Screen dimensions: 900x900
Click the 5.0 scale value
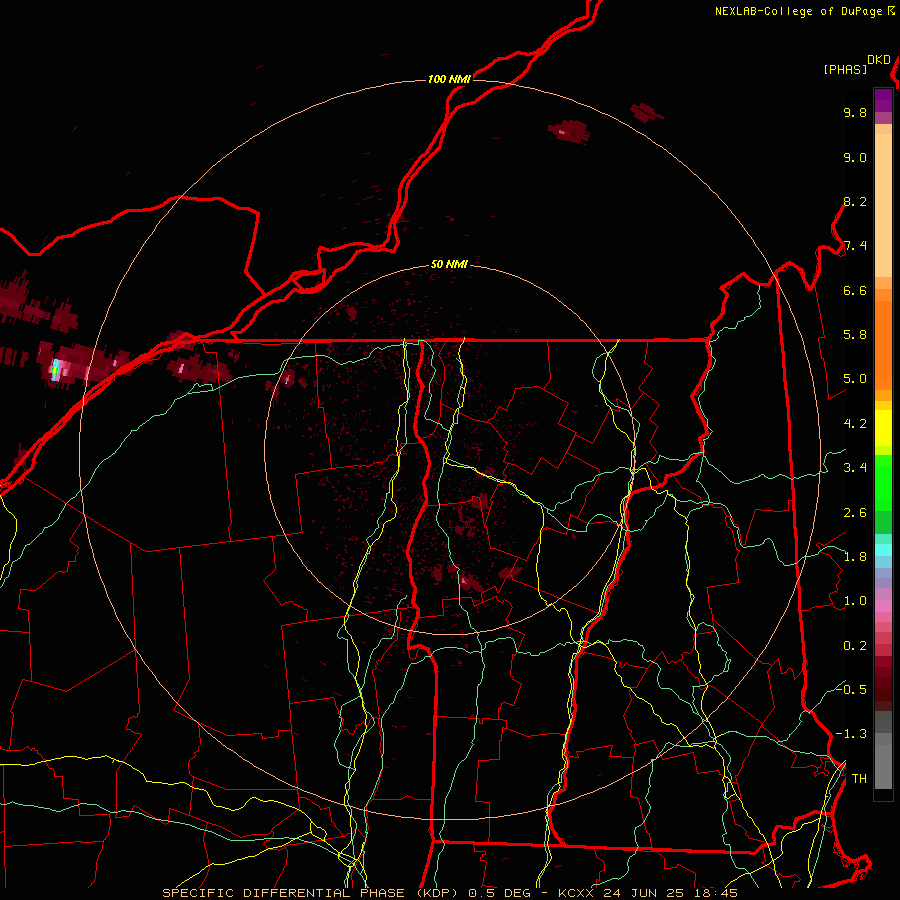pos(855,379)
